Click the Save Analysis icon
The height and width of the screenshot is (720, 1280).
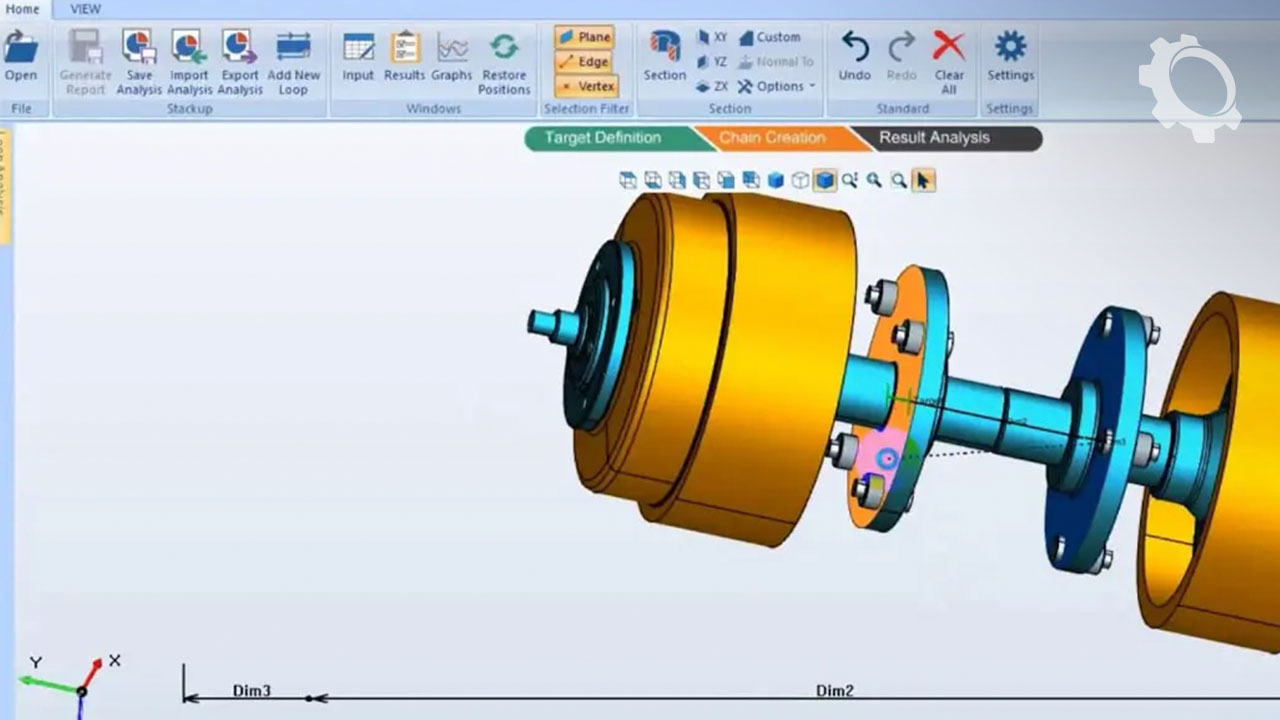click(139, 59)
